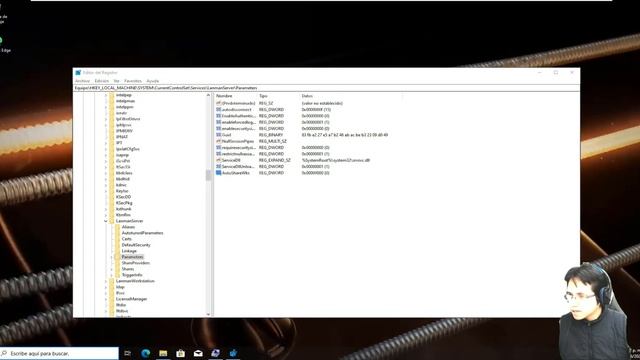Image resolution: width=640 pixels, height=360 pixels.
Task: Select the Linkage subkey
Action: pyautogui.click(x=129, y=251)
